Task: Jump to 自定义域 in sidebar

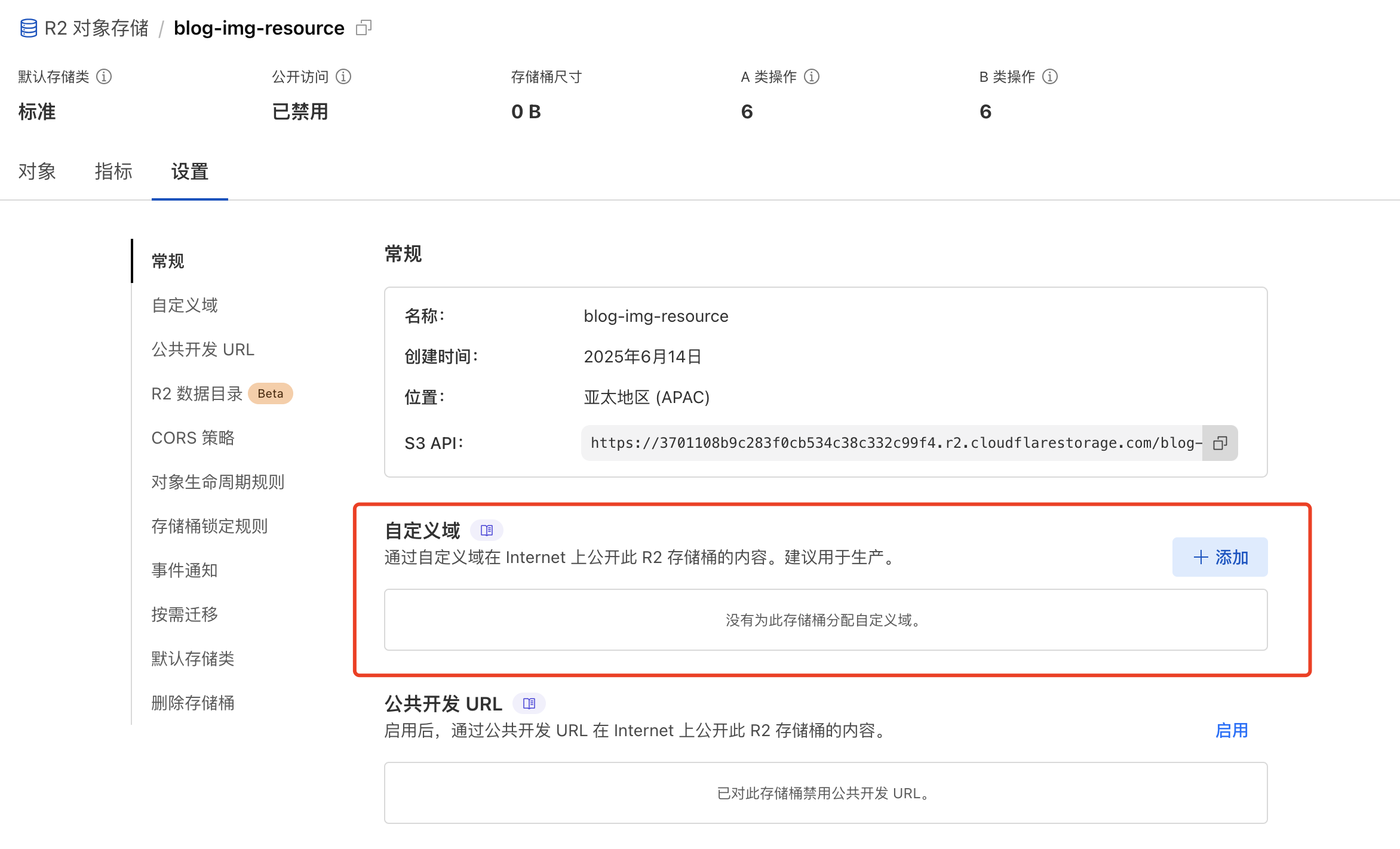Action: pos(185,305)
